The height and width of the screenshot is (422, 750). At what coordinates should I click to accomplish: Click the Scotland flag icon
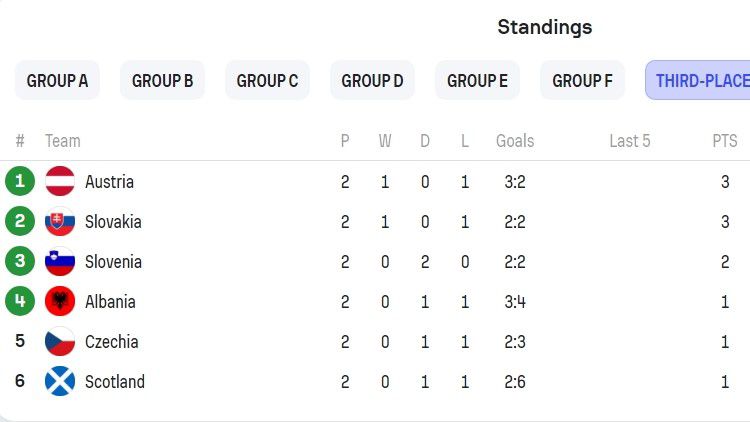60,381
